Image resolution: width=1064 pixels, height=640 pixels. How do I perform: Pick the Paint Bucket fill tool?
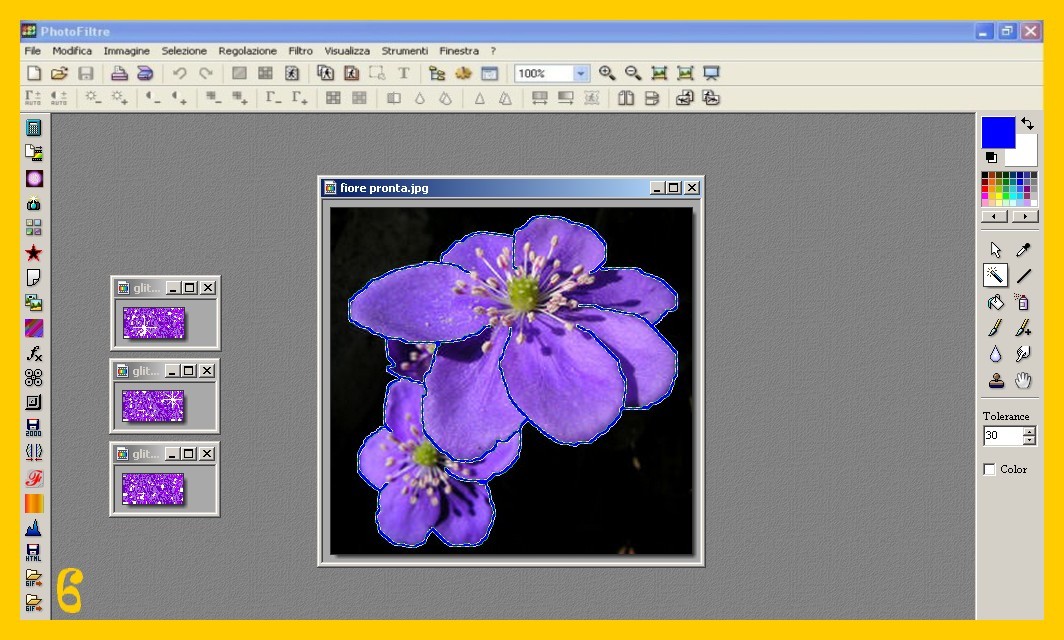pos(995,302)
